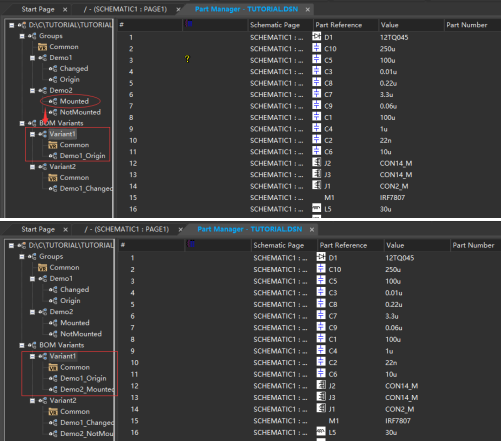Close the SCHEMATIC1 : PAGE1 tab in lower window
This screenshot has height=441, width=501.
point(180,230)
